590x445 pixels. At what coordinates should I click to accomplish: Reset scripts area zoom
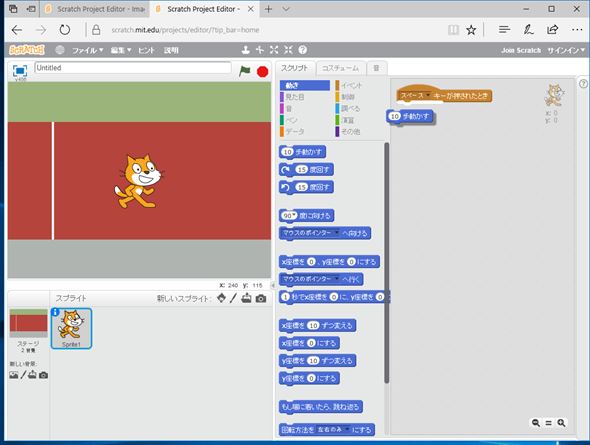(x=549, y=423)
